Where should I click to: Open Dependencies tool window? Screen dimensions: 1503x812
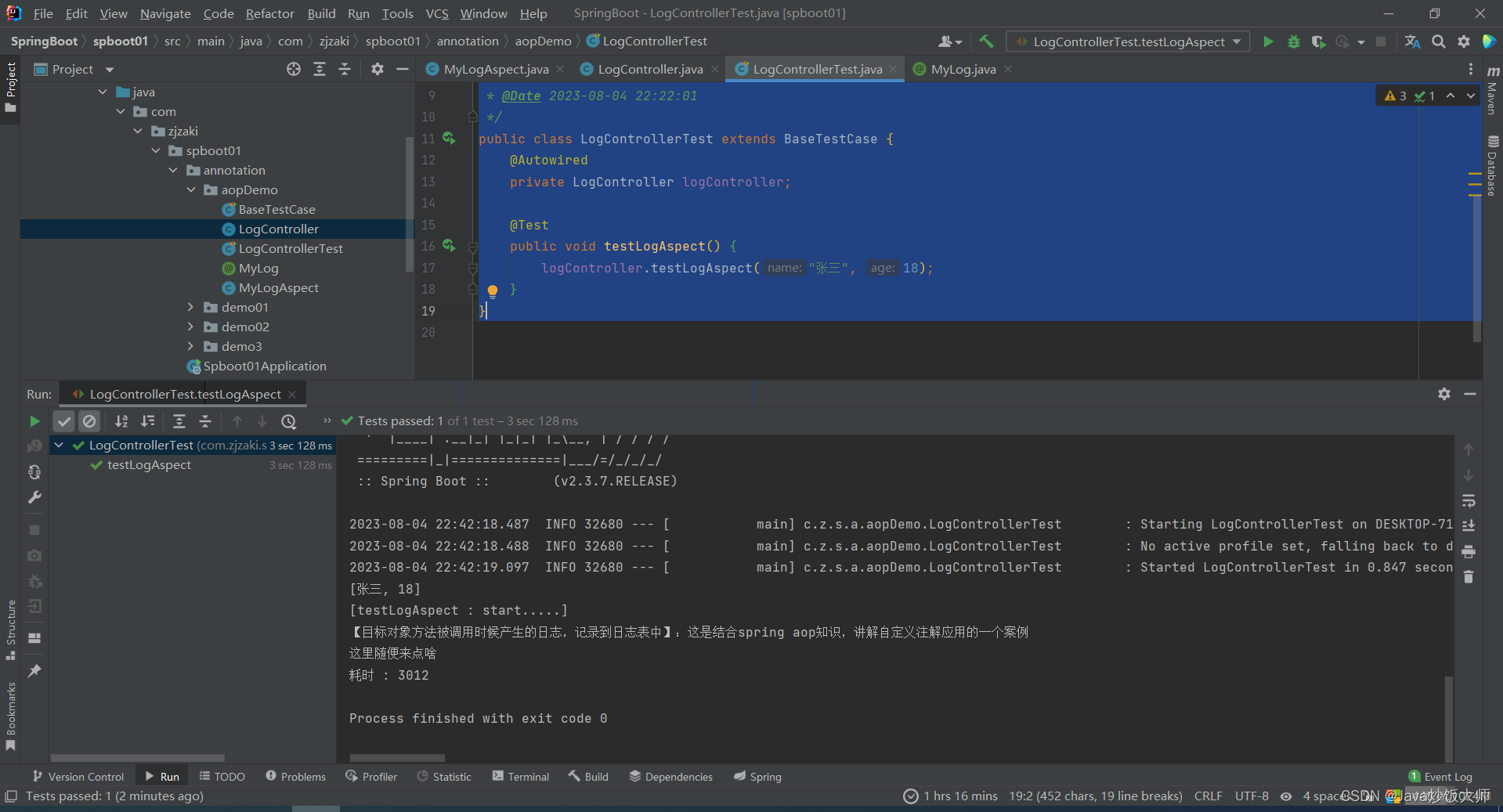pos(671,777)
